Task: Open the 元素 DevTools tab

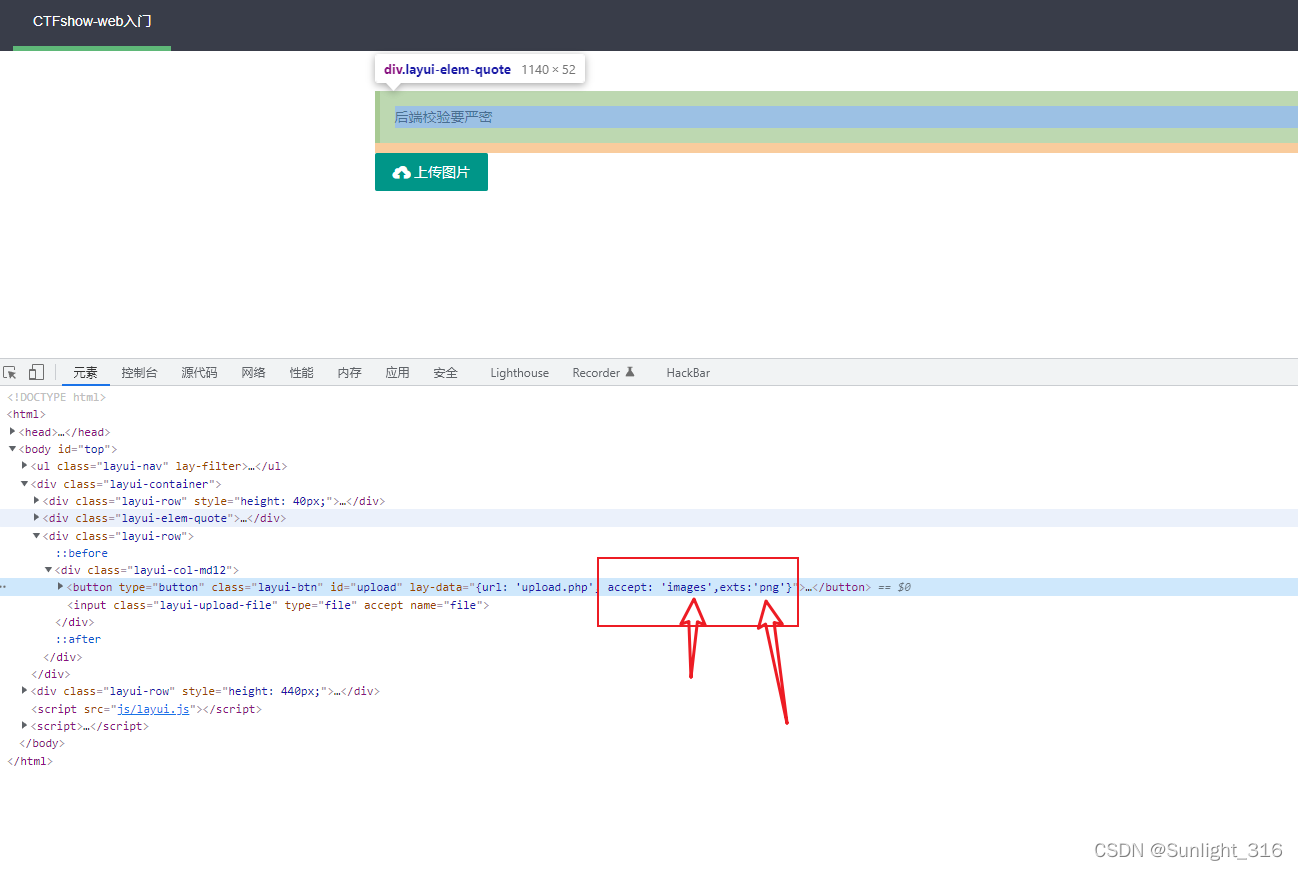Action: 86,372
